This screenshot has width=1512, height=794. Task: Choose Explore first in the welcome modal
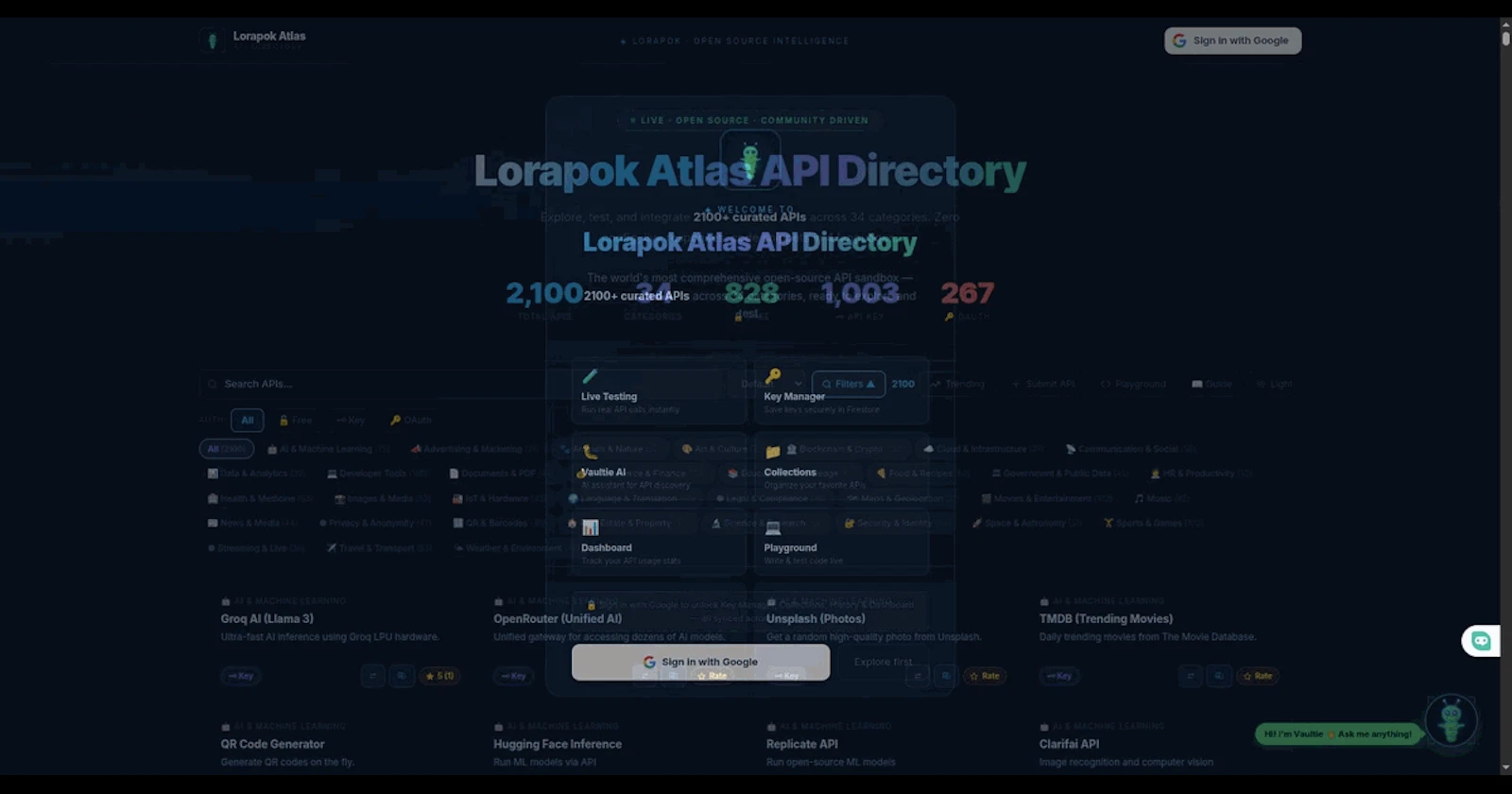[883, 662]
